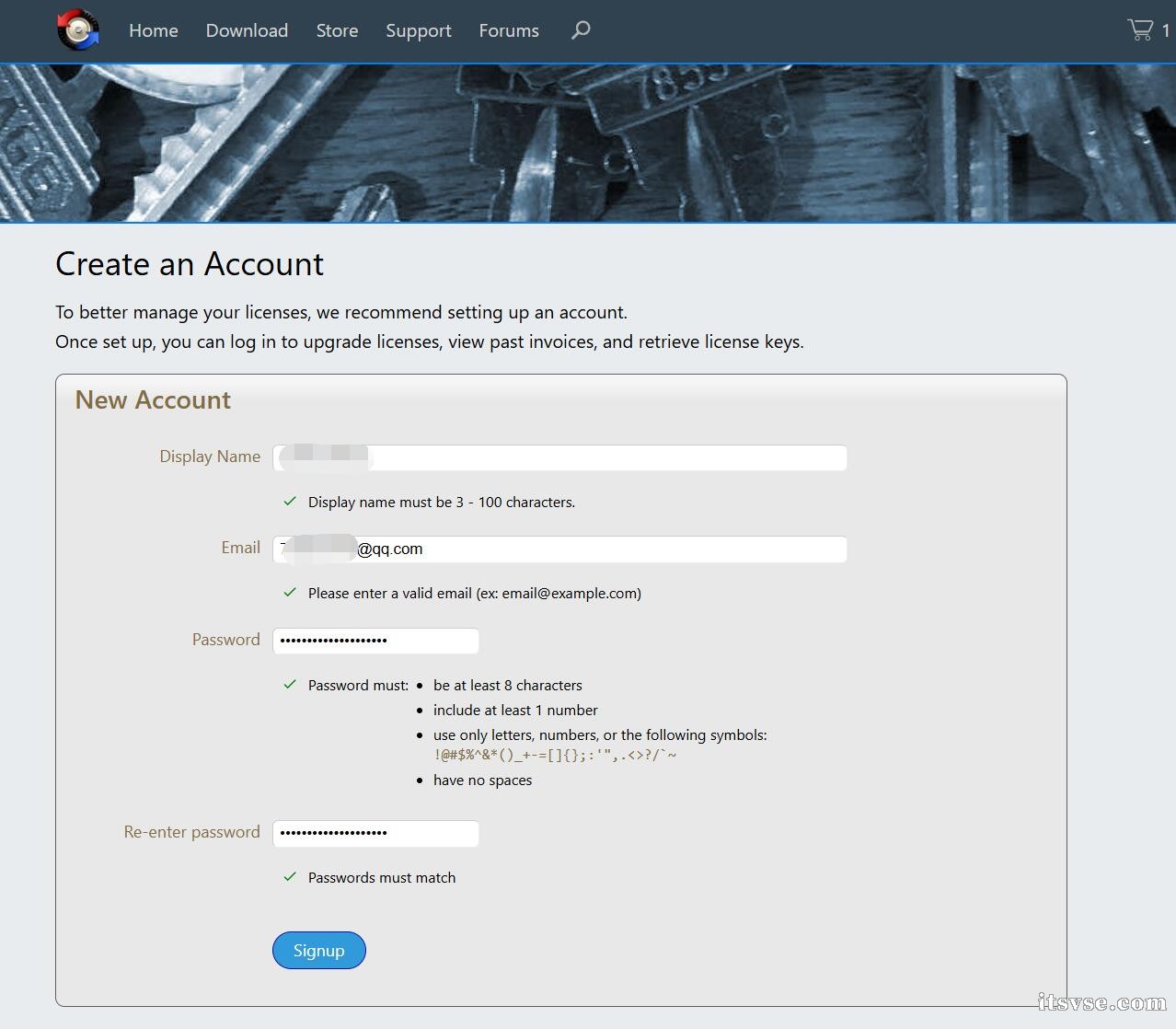Visit the Forums page
The image size is (1176, 1029).
click(509, 30)
